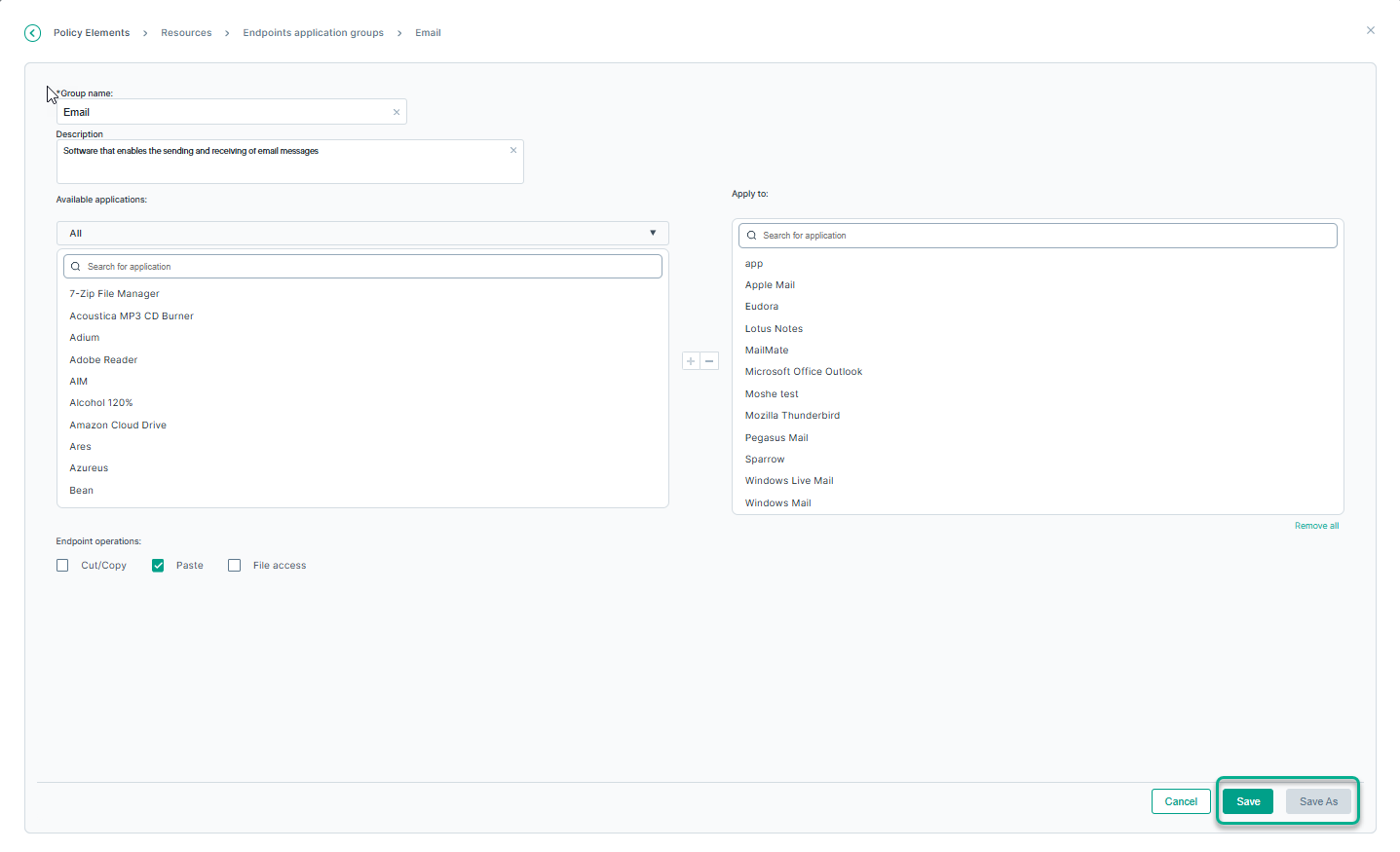This screenshot has width=1400, height=852.
Task: Click search icon in Apply to list
Action: click(x=751, y=236)
